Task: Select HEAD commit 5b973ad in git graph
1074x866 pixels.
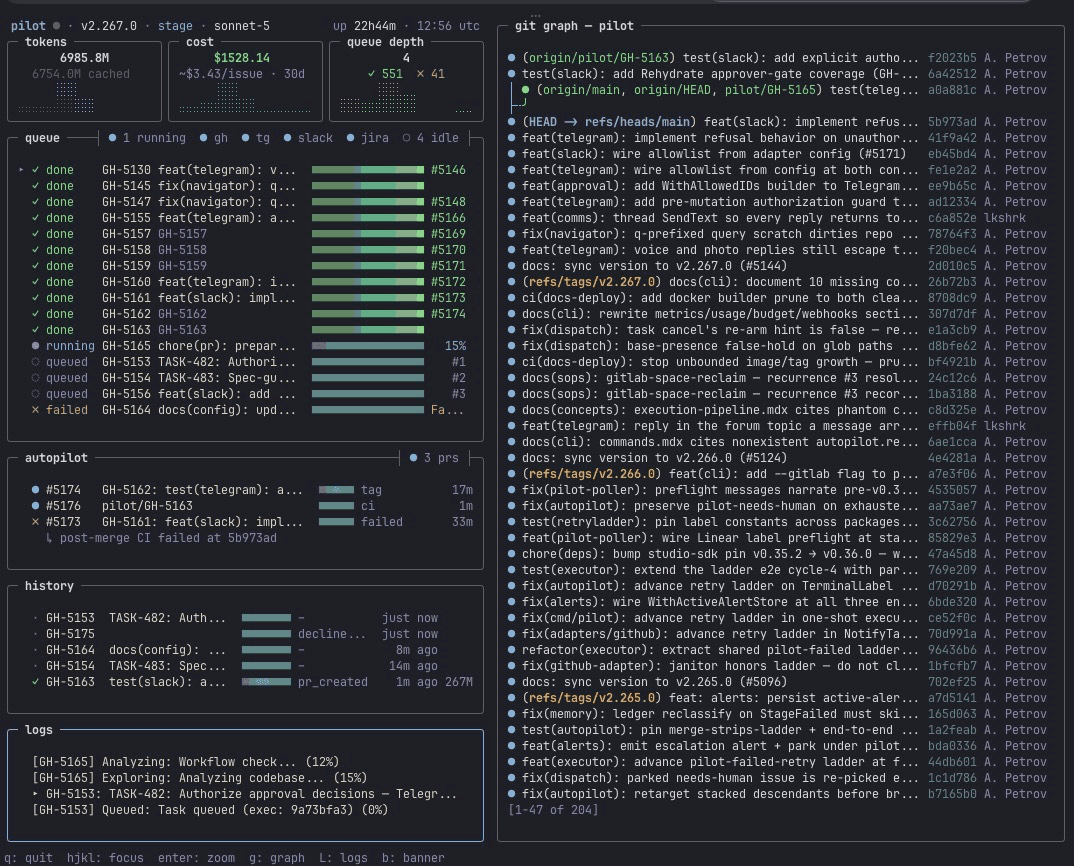Action: coord(777,122)
